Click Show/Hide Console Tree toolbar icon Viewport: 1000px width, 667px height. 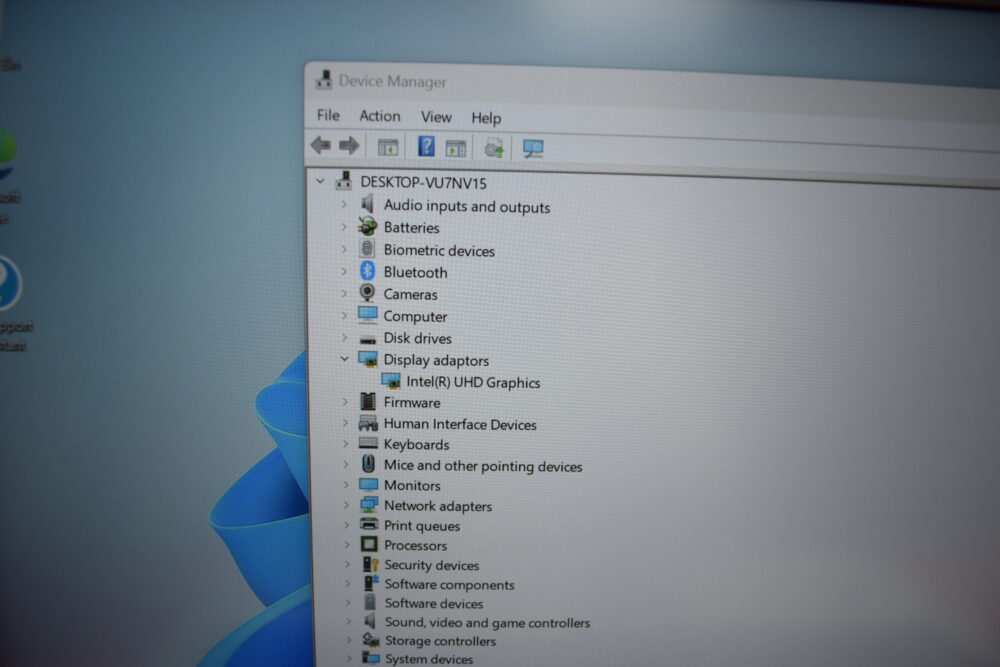pyautogui.click(x=388, y=147)
